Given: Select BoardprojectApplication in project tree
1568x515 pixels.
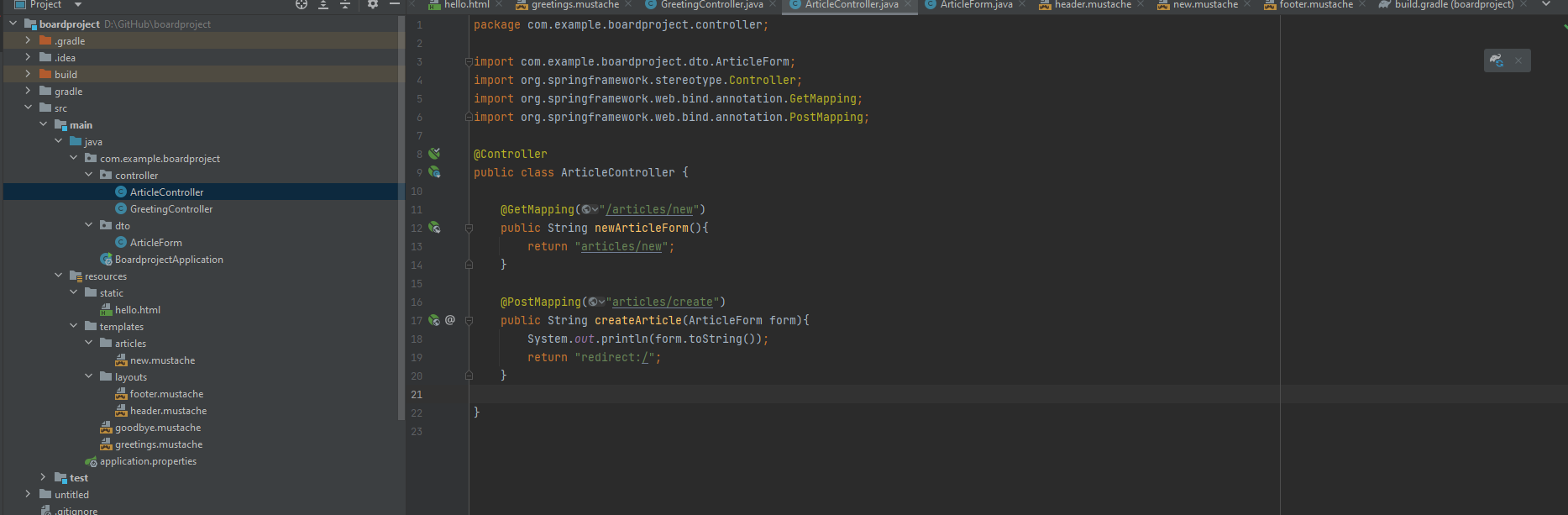Looking at the screenshot, I should (169, 260).
